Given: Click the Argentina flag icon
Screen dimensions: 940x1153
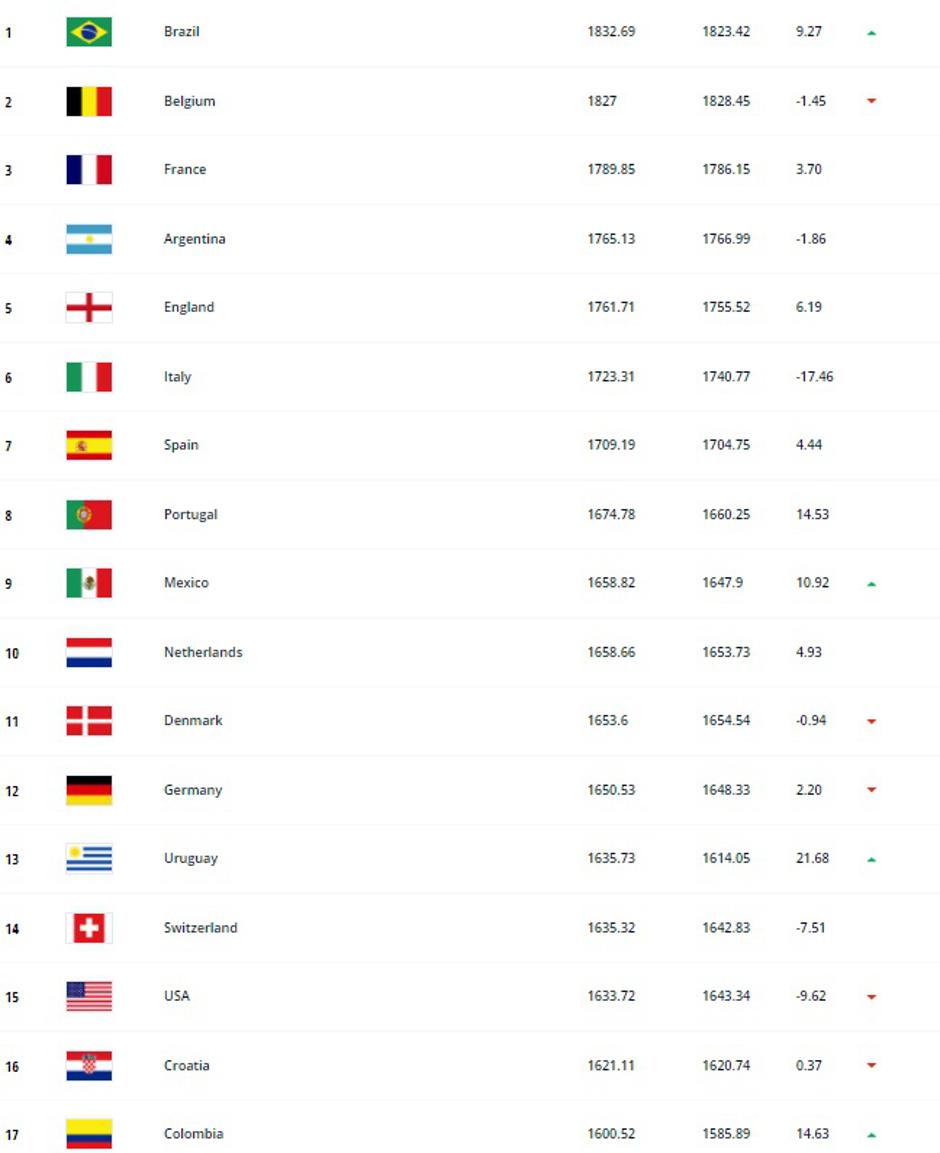Looking at the screenshot, I should coord(89,239).
